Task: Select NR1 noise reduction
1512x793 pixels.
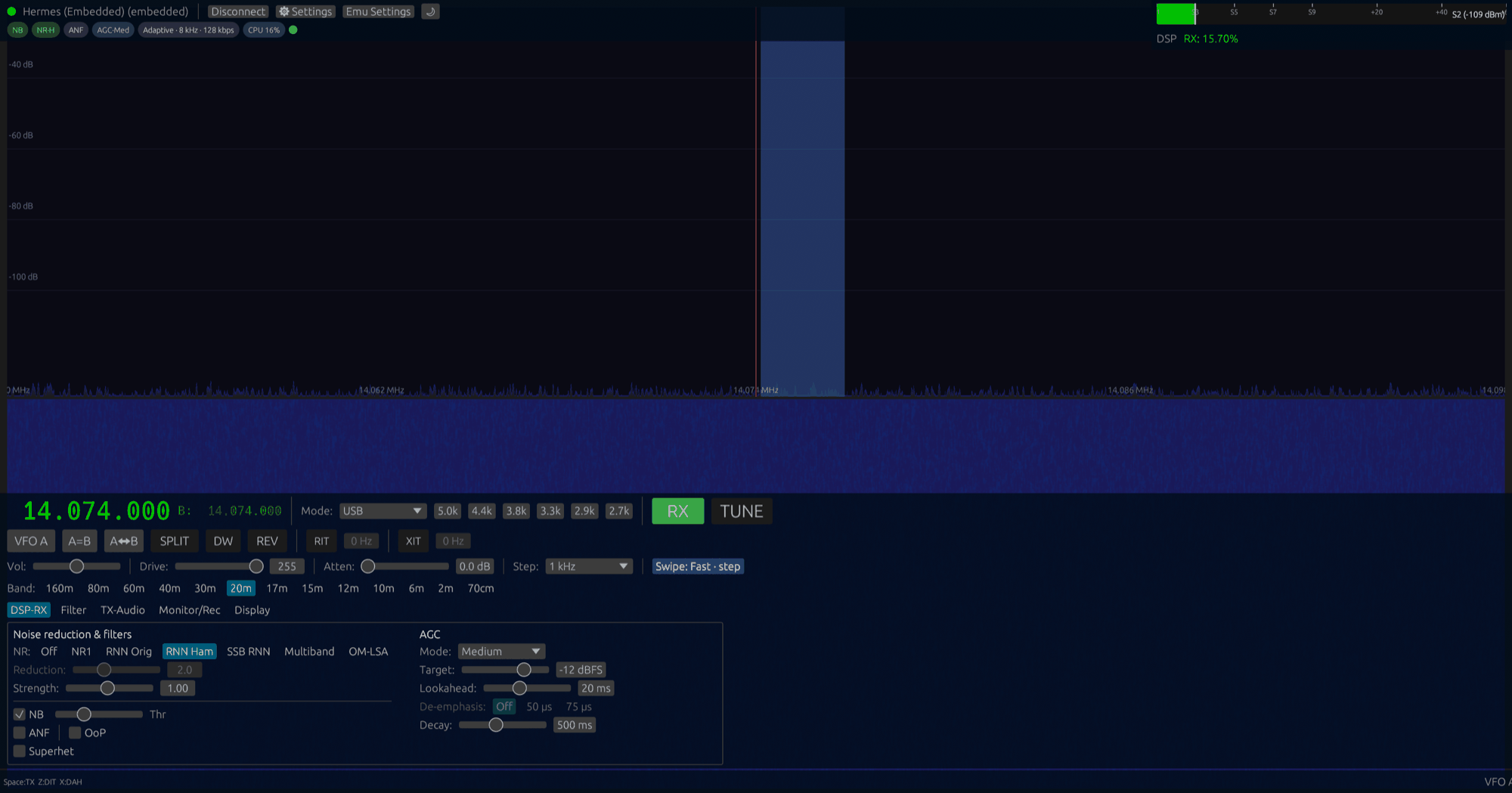Action: point(81,652)
